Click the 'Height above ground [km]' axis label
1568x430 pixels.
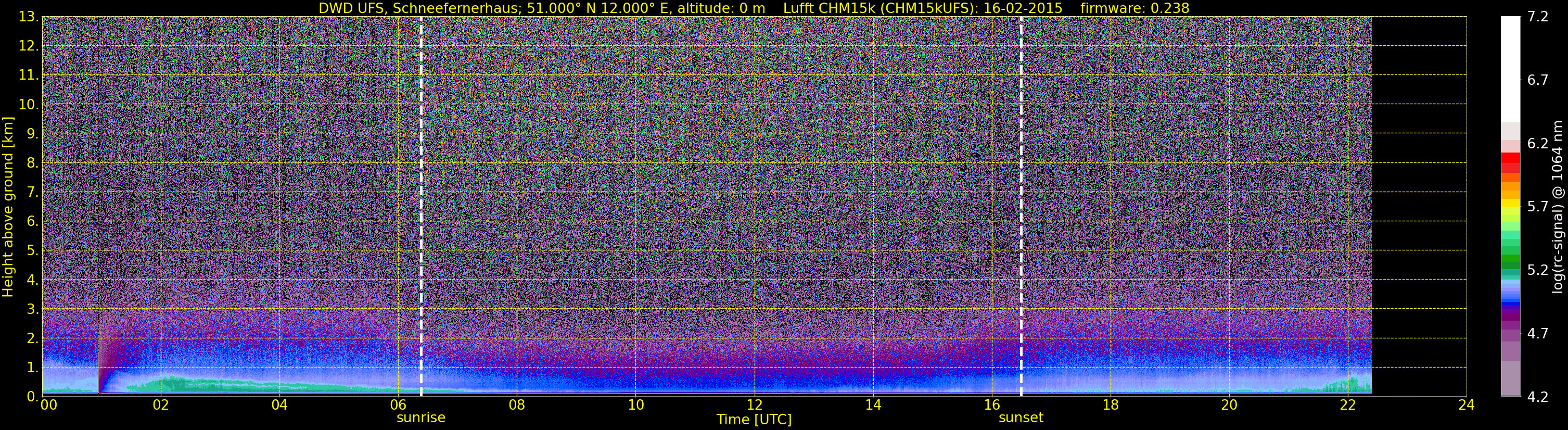[x=8, y=207]
